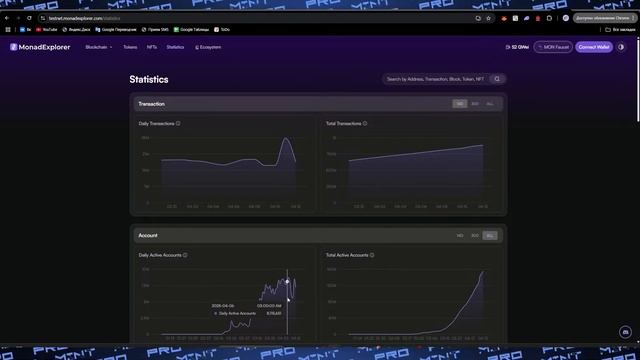Click the browser update available button

point(604,18)
